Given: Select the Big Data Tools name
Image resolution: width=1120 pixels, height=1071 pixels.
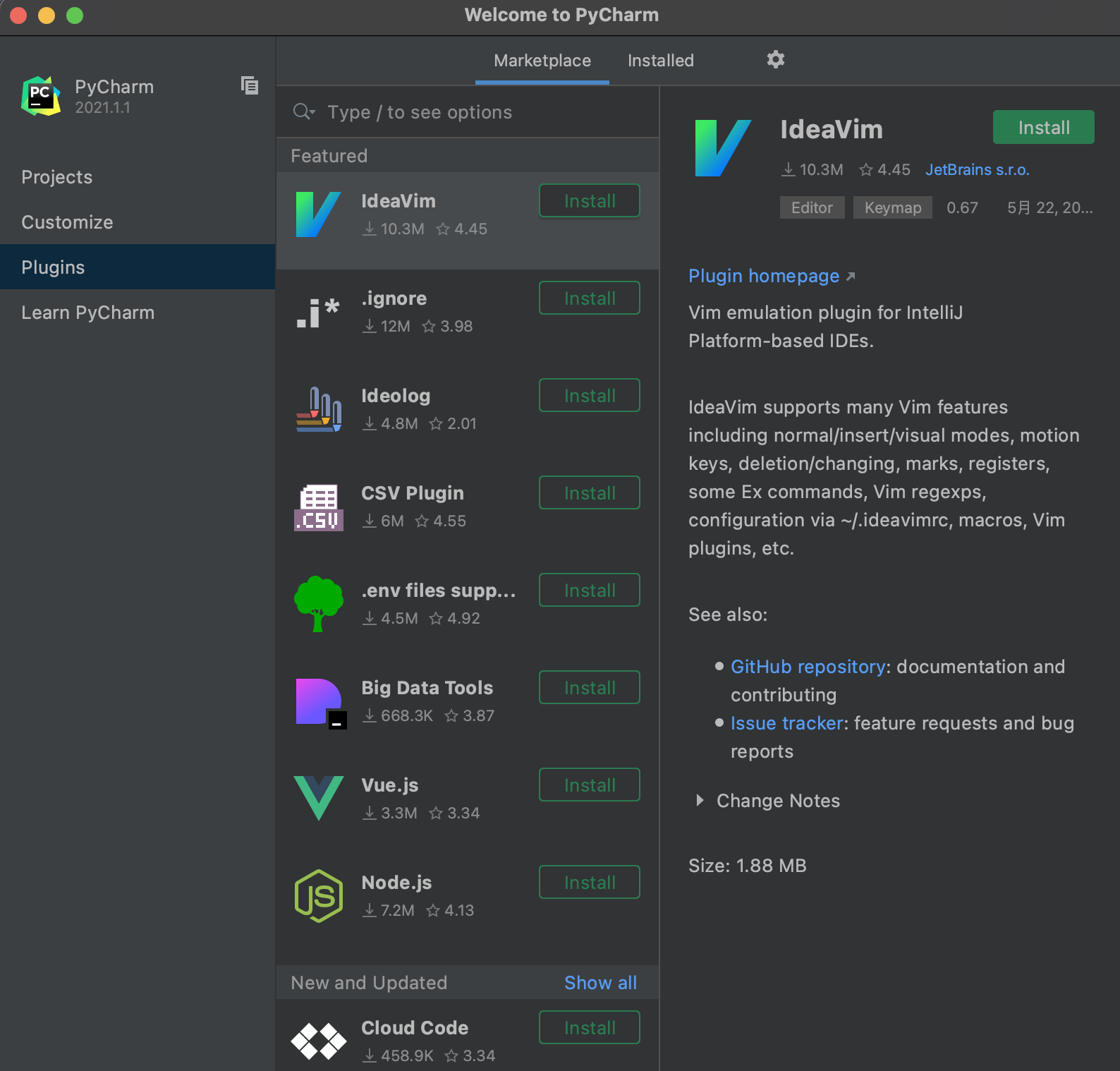Looking at the screenshot, I should click(427, 688).
